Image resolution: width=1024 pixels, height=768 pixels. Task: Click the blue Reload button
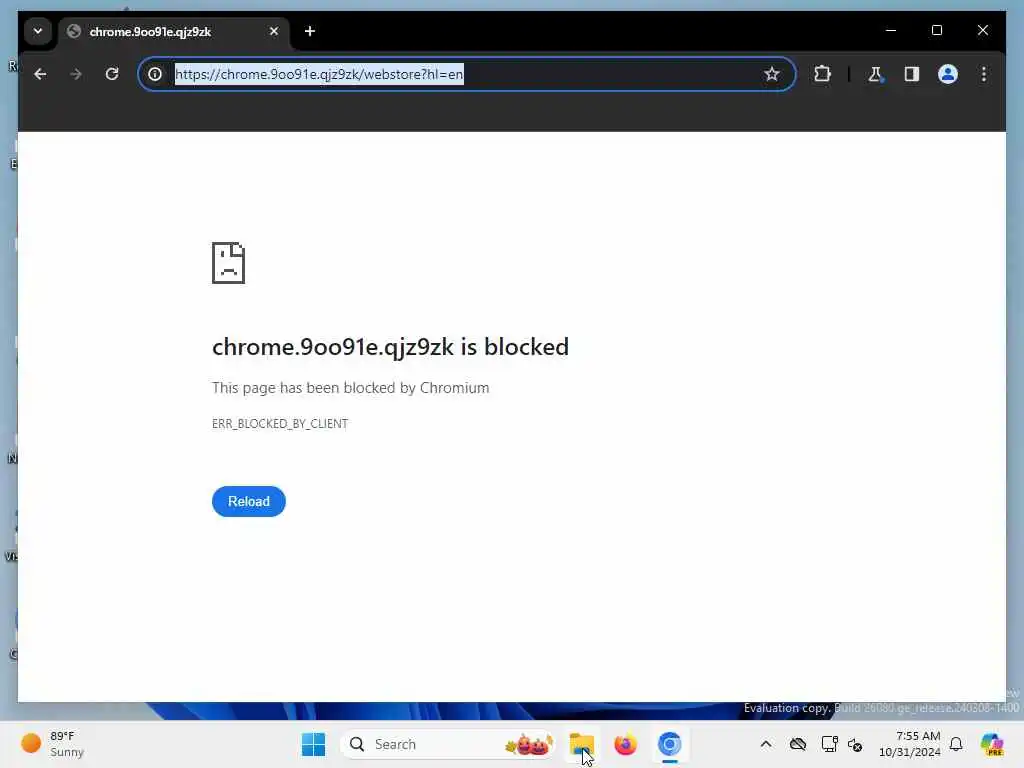[x=249, y=502]
